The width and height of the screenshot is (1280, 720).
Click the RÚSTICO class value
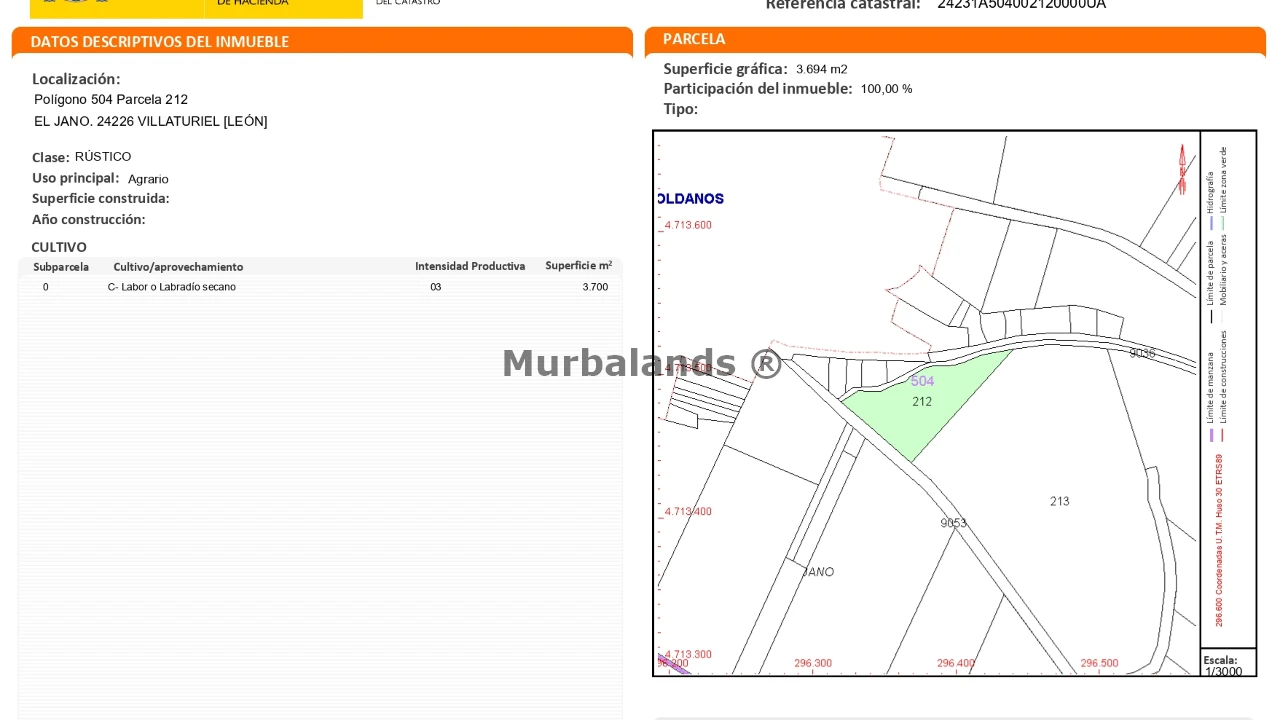[103, 157]
